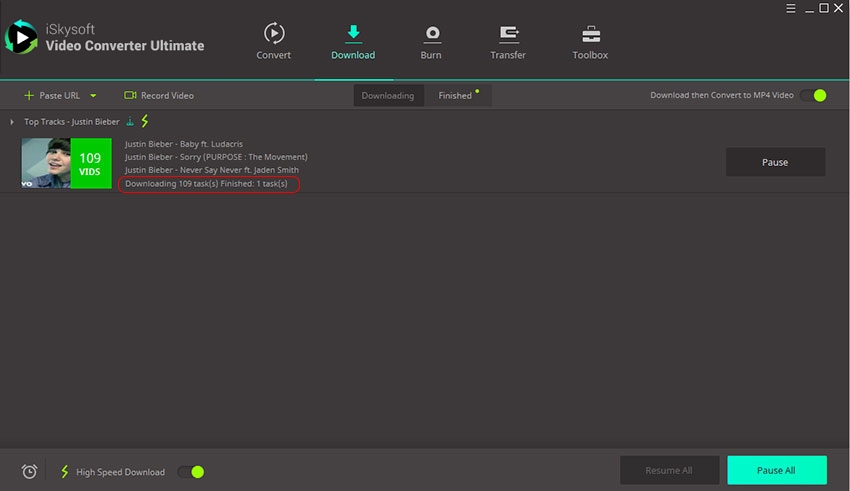Go to the Transfer section
The image size is (850, 491).
click(508, 41)
